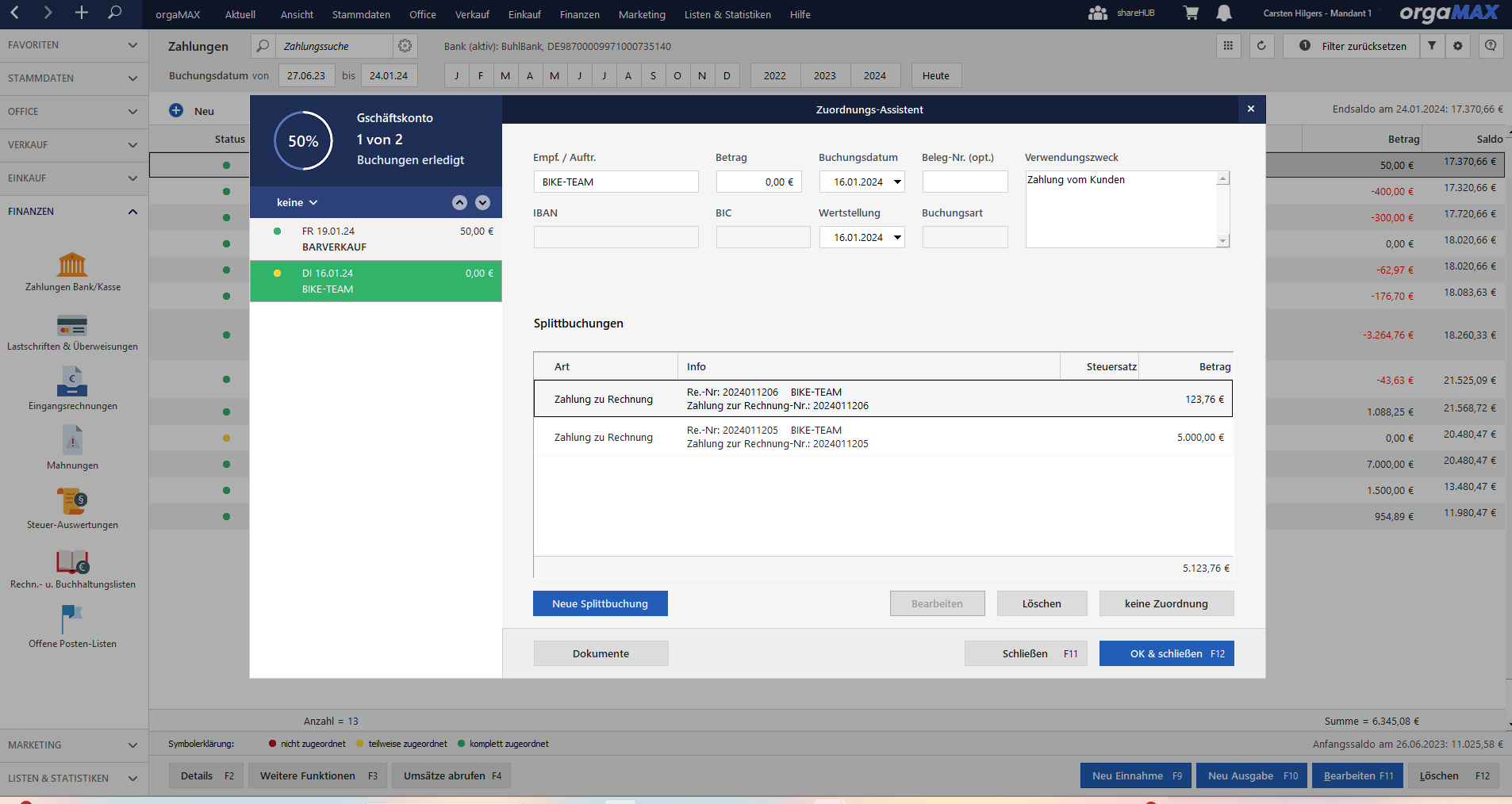Open the Buchungsdatum date dropdown
Image resolution: width=1512 pixels, height=804 pixels.
pyautogui.click(x=897, y=182)
